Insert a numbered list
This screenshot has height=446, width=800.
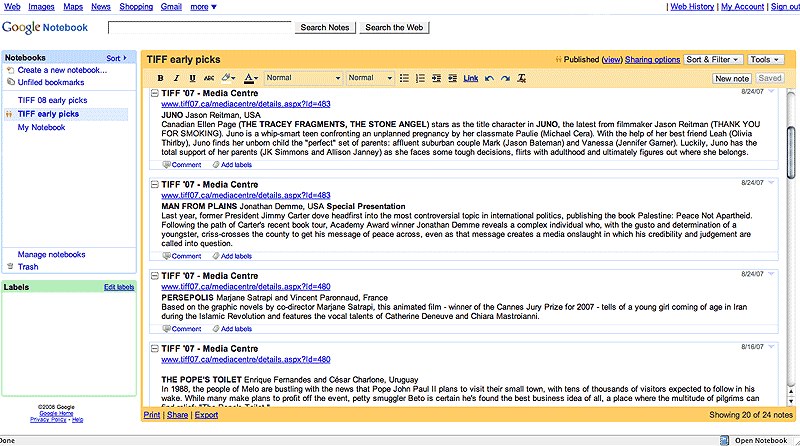[x=420, y=78]
